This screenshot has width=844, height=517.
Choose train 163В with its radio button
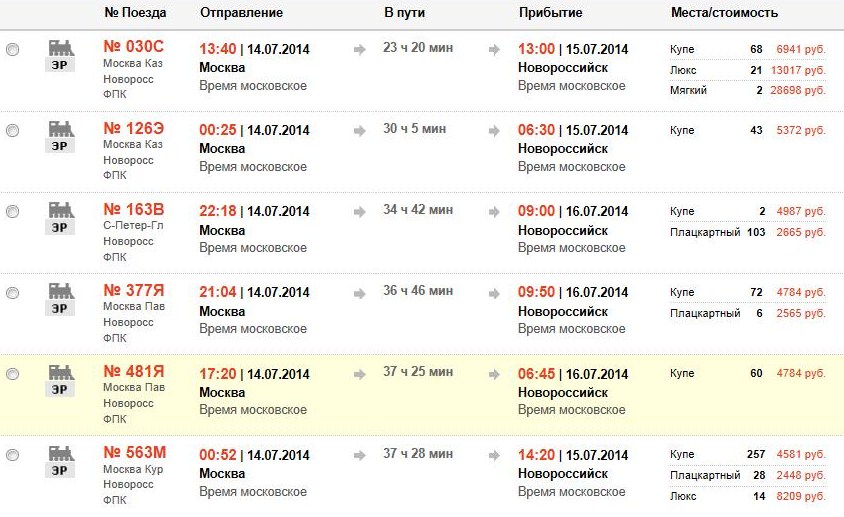tap(13, 212)
